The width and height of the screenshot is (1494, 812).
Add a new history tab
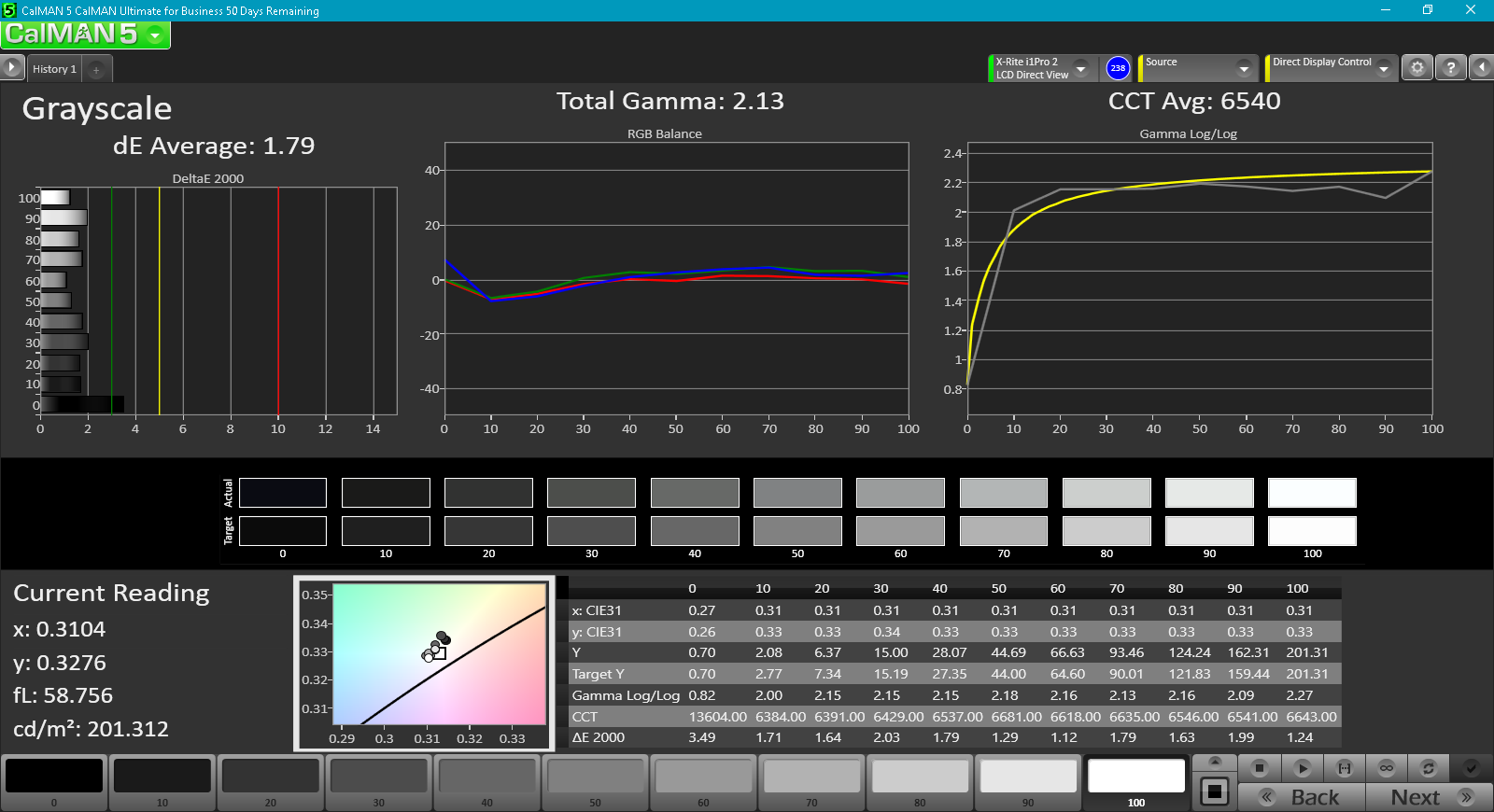point(96,69)
